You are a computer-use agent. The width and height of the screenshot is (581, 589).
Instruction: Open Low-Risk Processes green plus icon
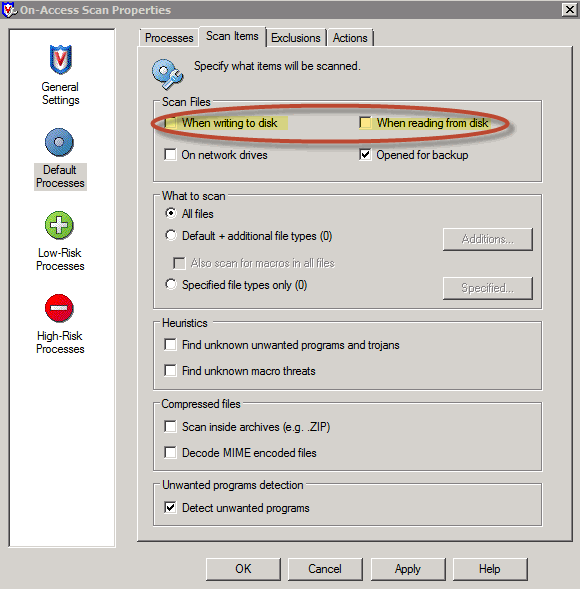click(59, 225)
